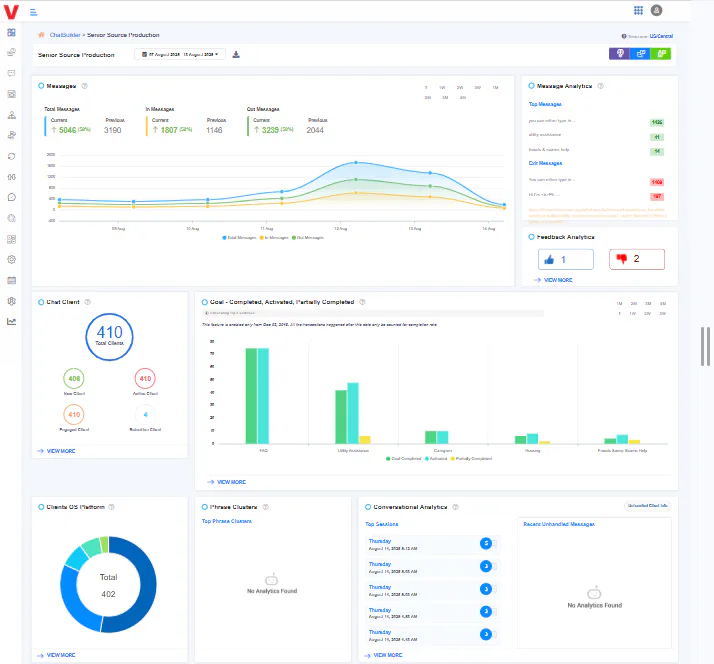Open help icon beside Goal chart title
The width and height of the screenshot is (714, 664).
[x=362, y=302]
